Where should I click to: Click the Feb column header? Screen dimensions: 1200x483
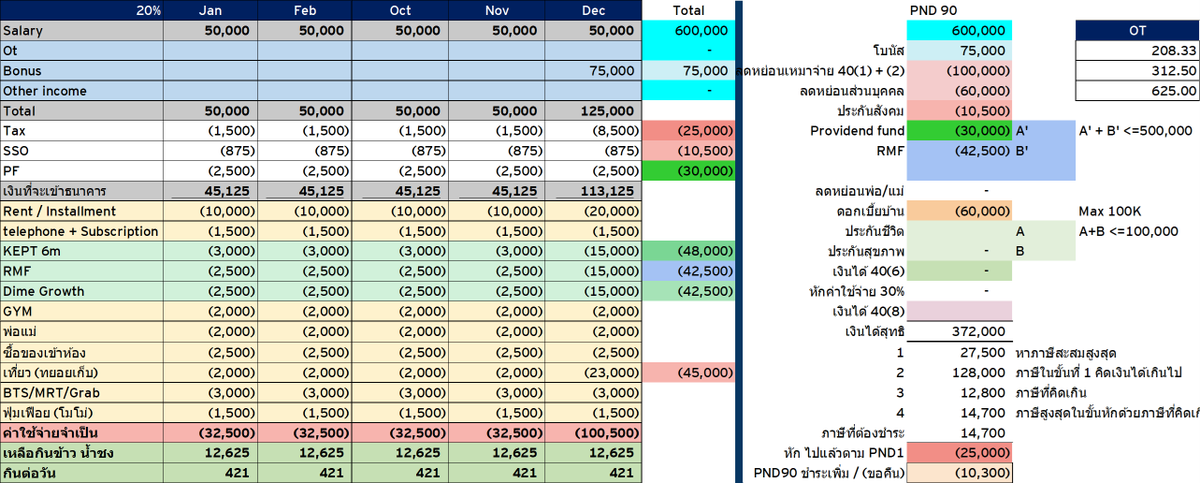(x=306, y=10)
